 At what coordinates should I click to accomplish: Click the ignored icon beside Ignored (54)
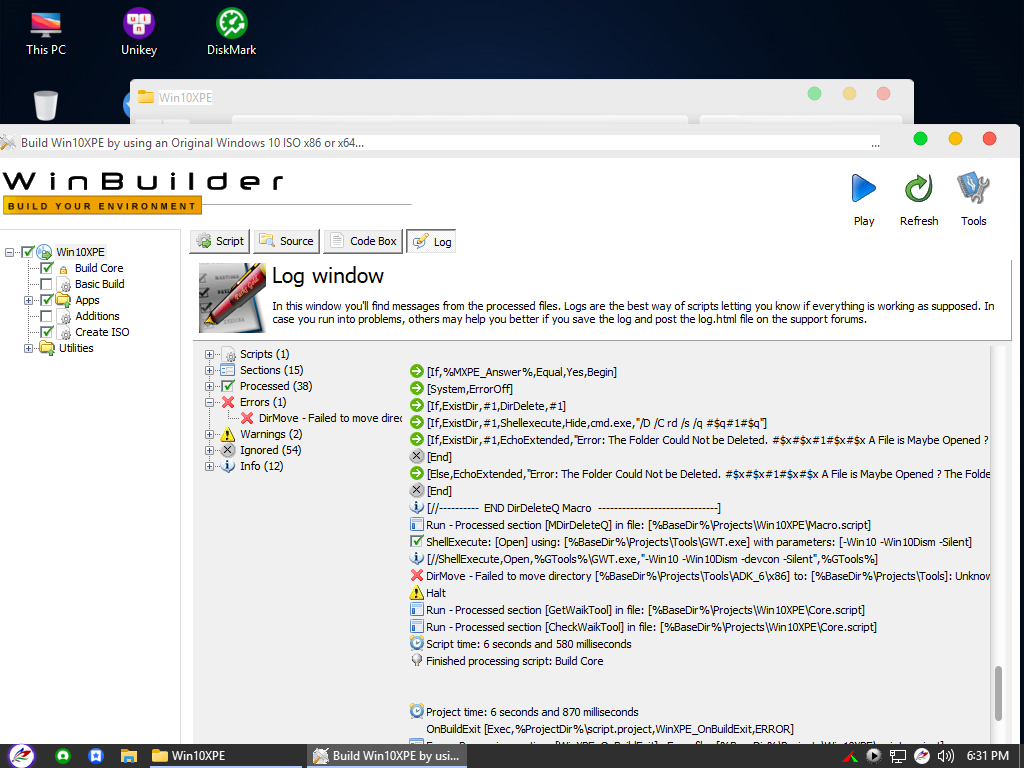tap(228, 450)
